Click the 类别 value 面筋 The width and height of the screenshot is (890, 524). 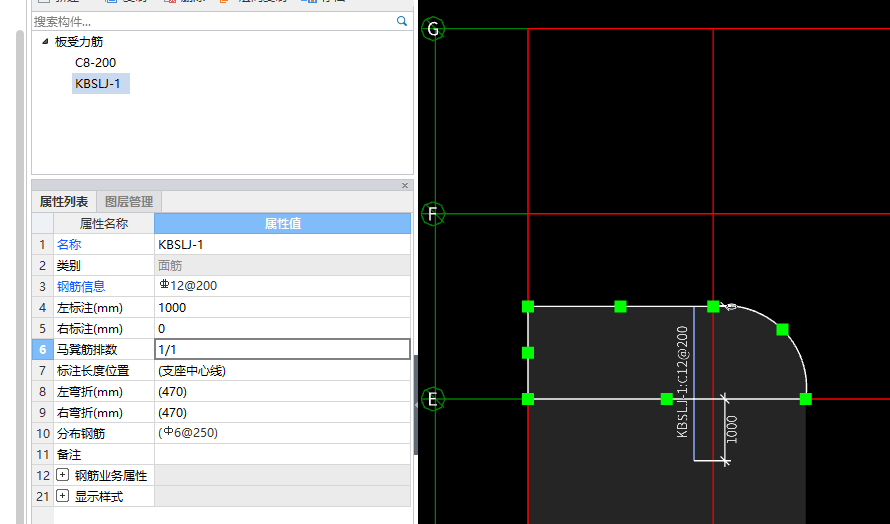coord(283,266)
